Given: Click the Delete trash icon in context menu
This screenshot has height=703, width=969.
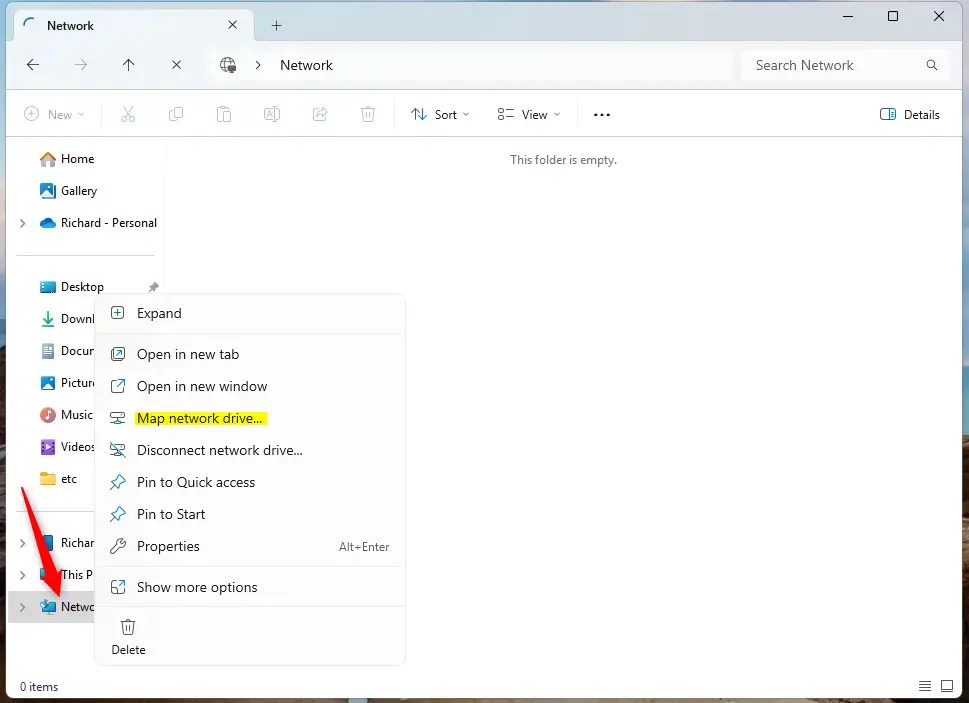Looking at the screenshot, I should tap(128, 628).
